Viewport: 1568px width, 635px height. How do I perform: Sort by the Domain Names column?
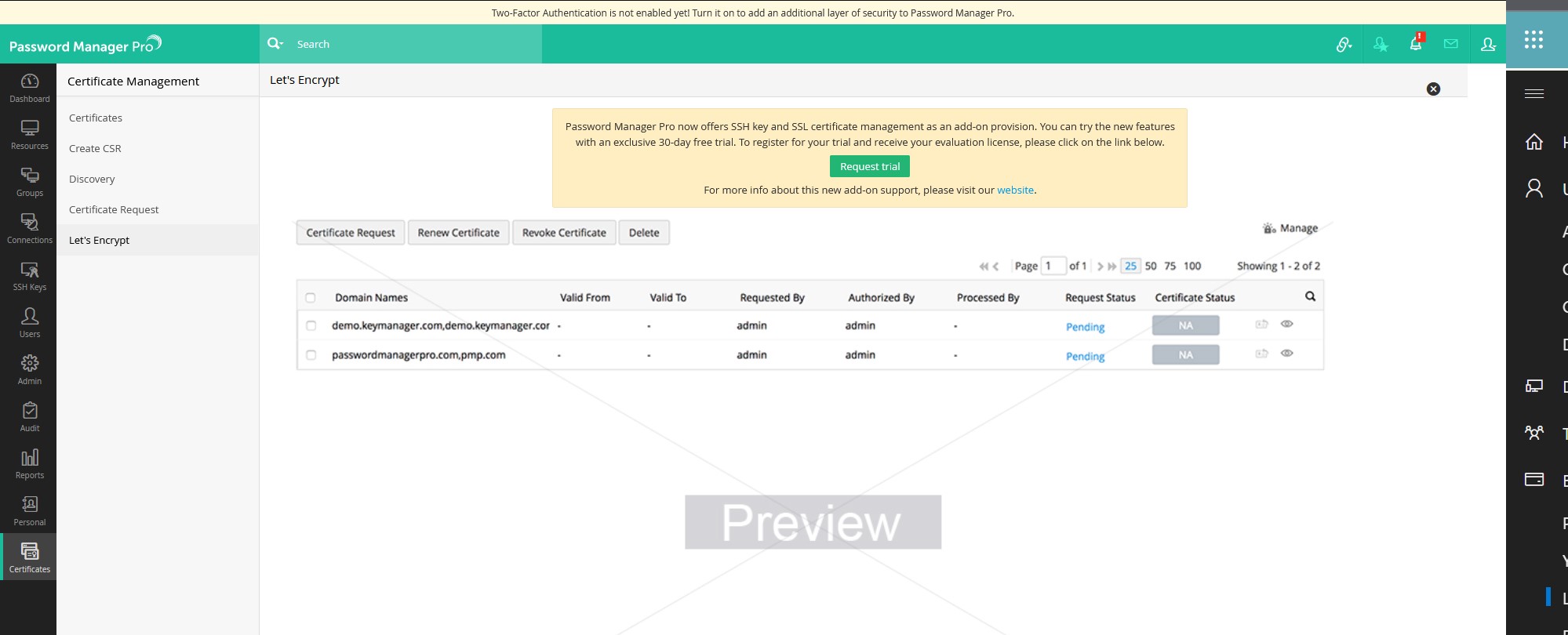click(371, 298)
